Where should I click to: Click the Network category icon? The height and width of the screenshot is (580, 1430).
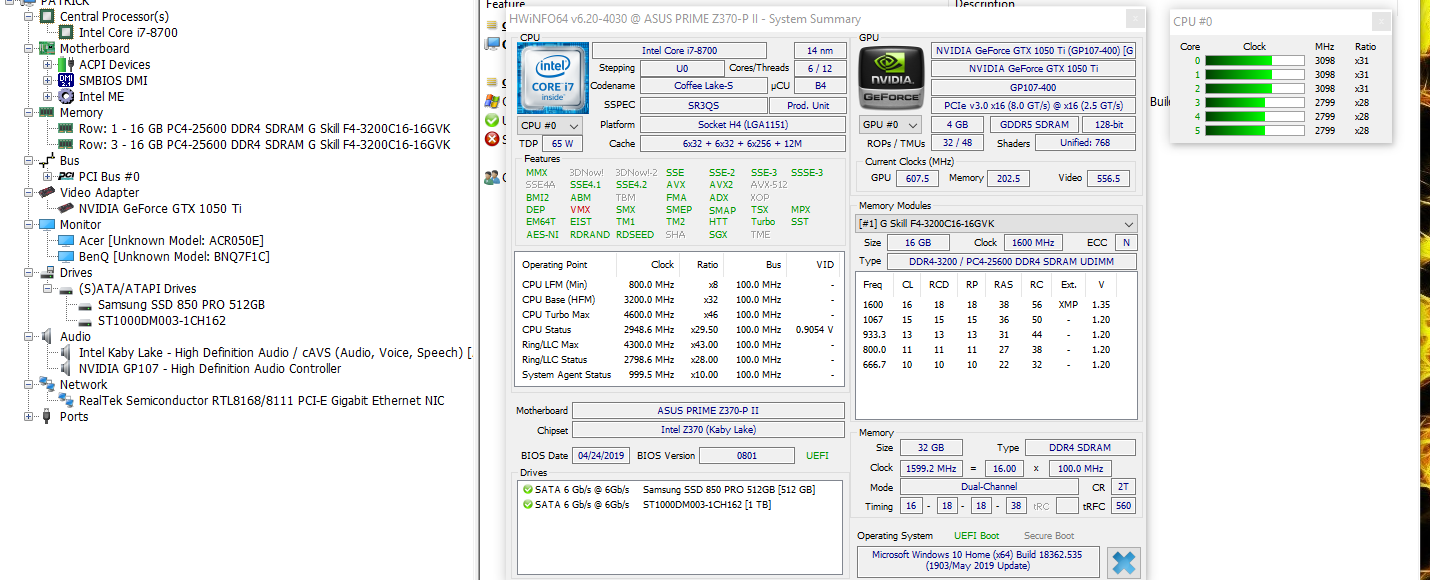point(47,384)
